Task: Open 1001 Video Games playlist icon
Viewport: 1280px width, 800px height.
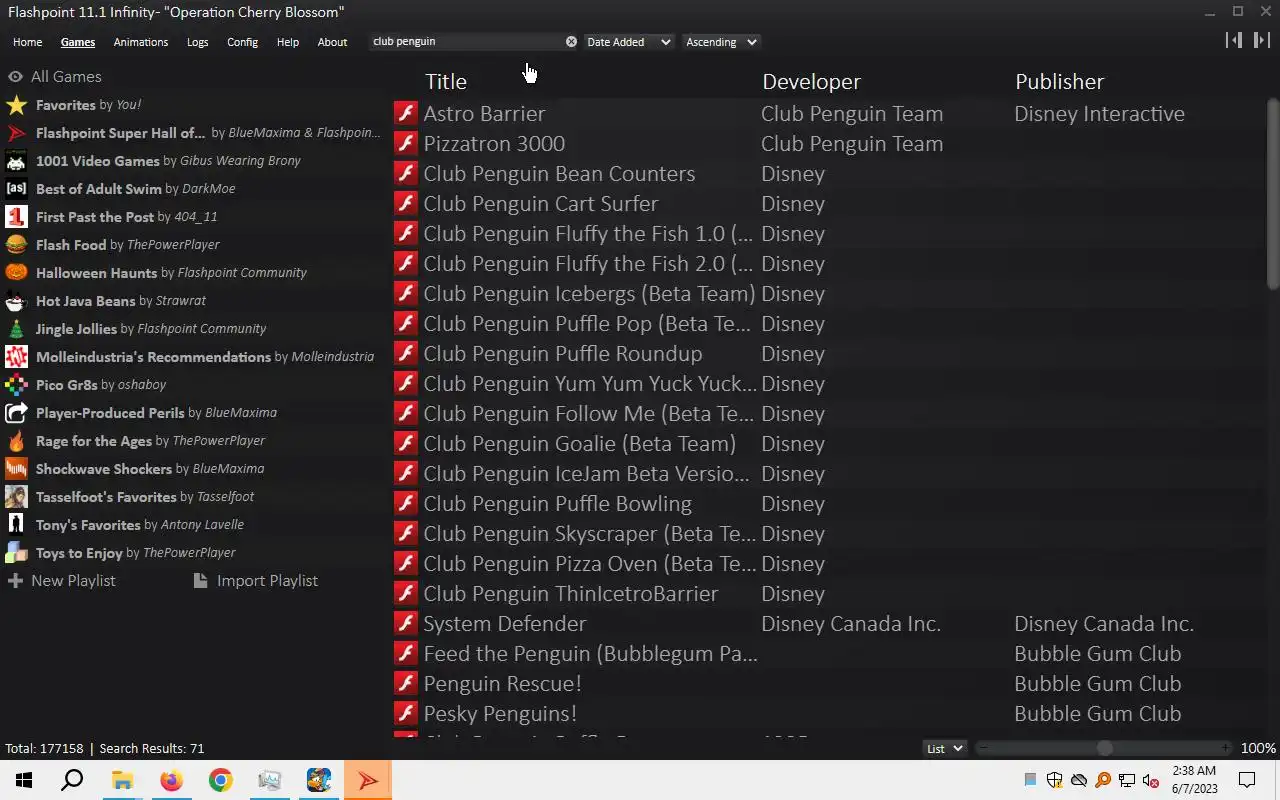Action: (x=16, y=161)
